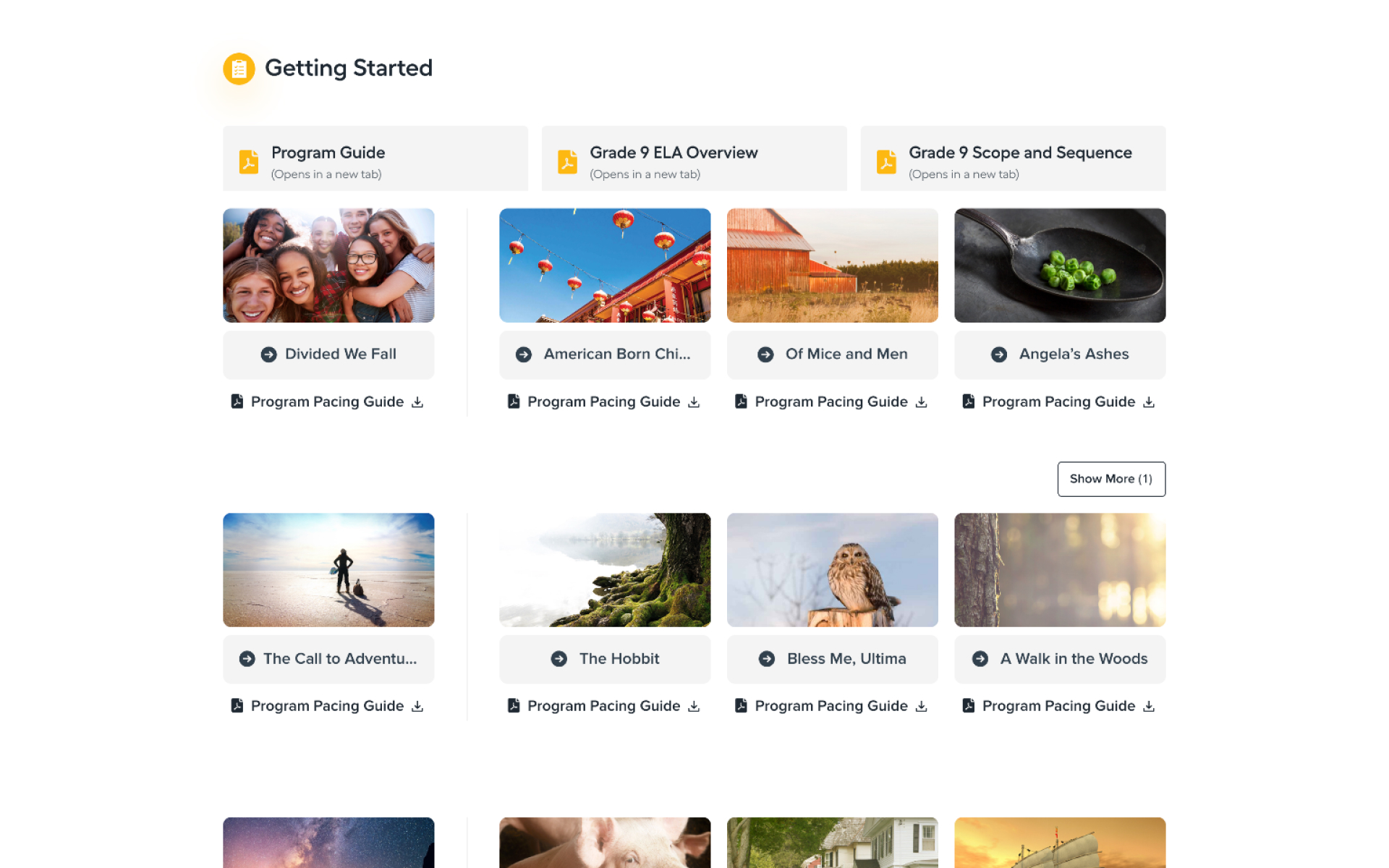Image resolution: width=1389 pixels, height=868 pixels.
Task: Click the PDF file icon under American Born Chi...
Action: [514, 401]
